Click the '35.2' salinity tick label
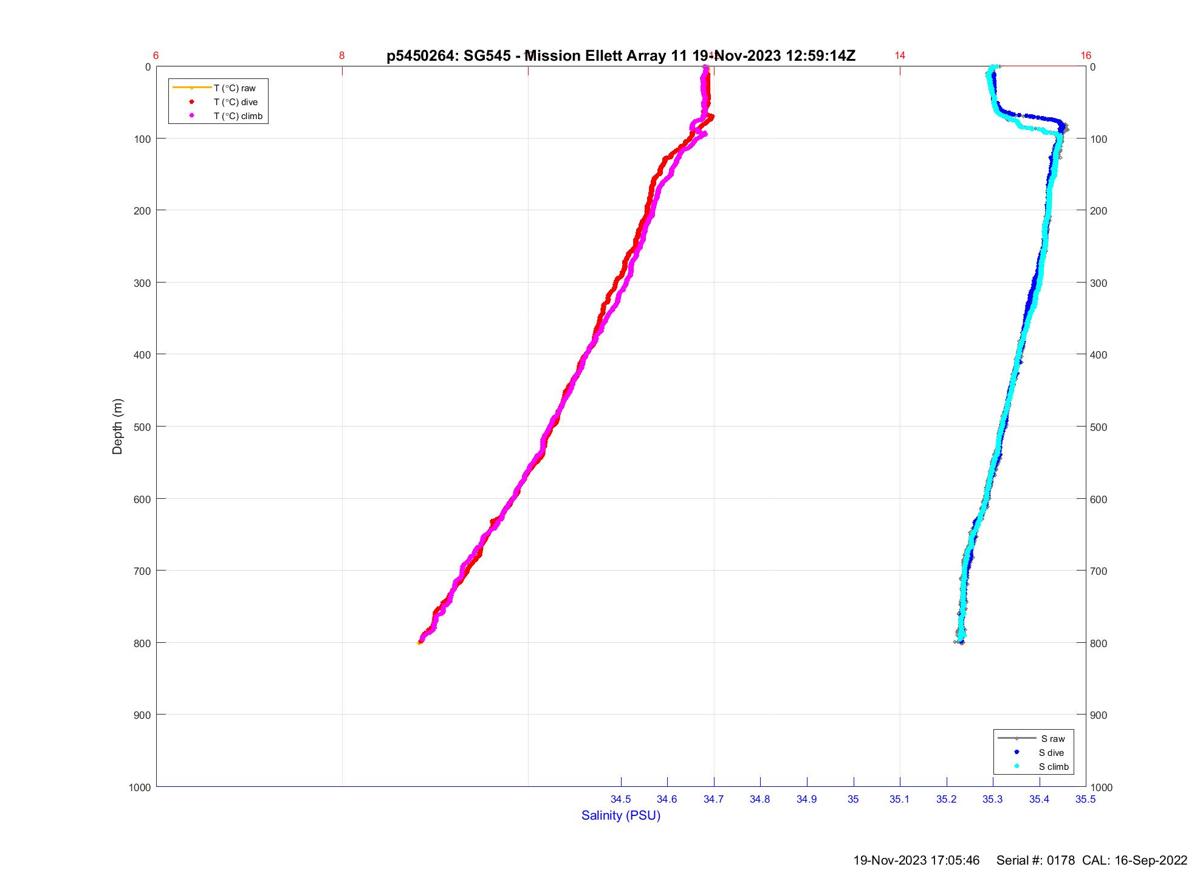The image size is (1200, 885). click(946, 799)
